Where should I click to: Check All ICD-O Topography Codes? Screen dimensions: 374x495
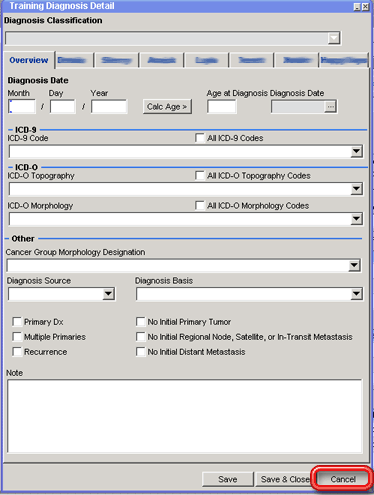point(200,175)
